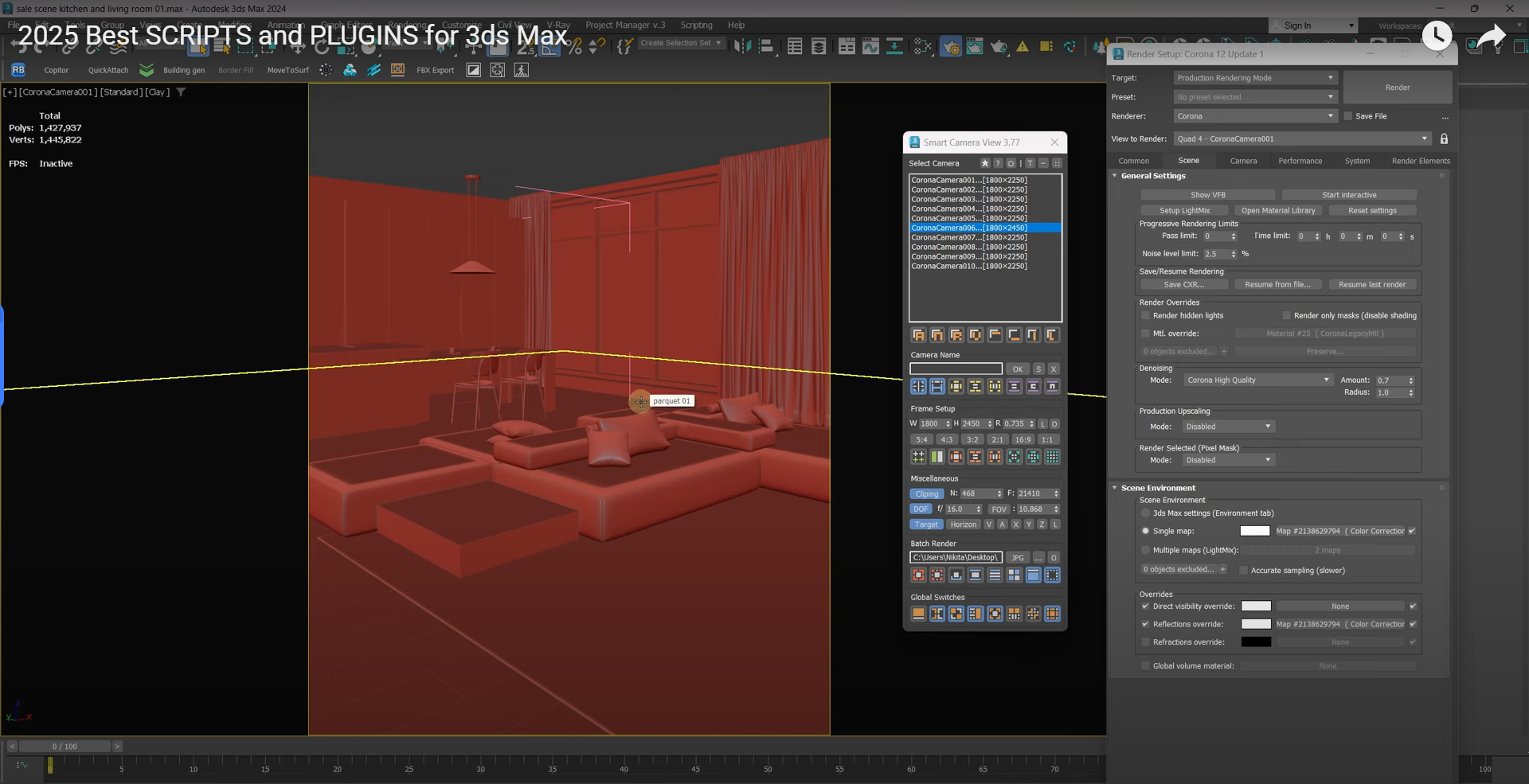This screenshot has width=1529, height=784.
Task: Open the Preset dropdown
Action: (1255, 97)
